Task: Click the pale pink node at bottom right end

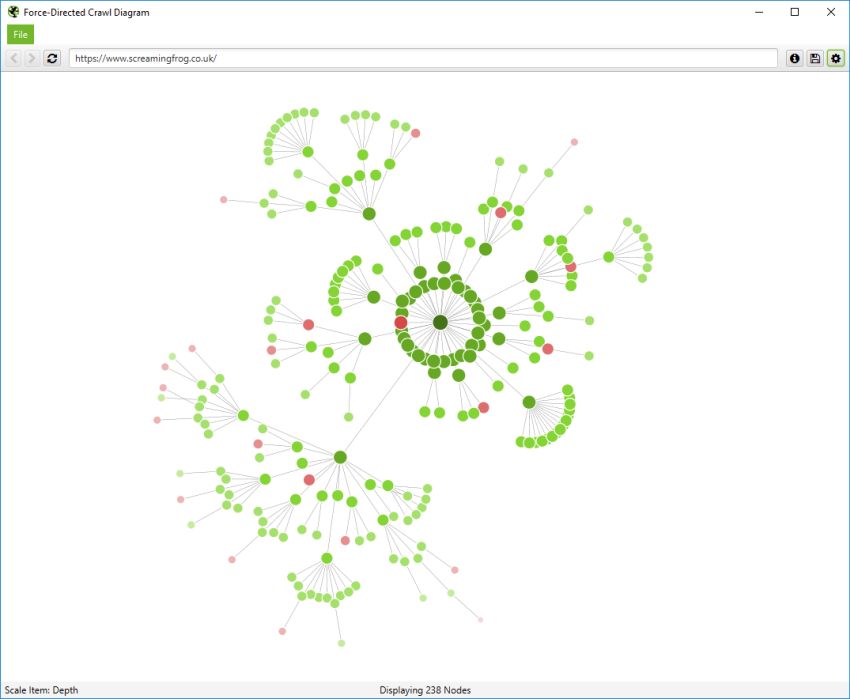Action: click(480, 620)
